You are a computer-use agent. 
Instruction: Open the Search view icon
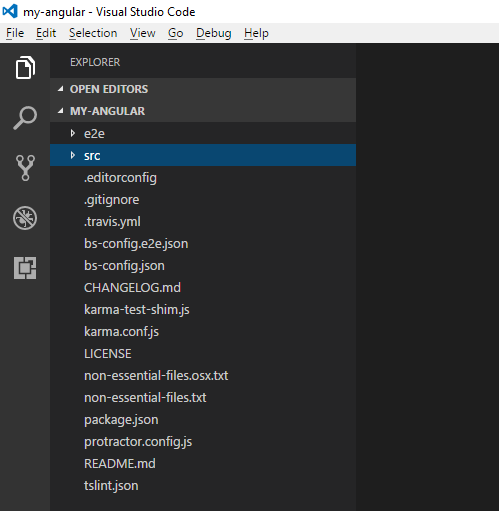pyautogui.click(x=25, y=118)
